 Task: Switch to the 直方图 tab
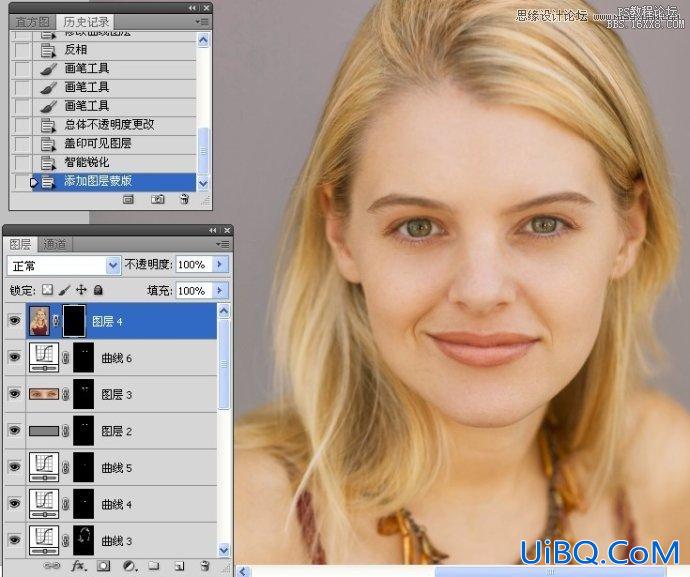pyautogui.click(x=33, y=22)
